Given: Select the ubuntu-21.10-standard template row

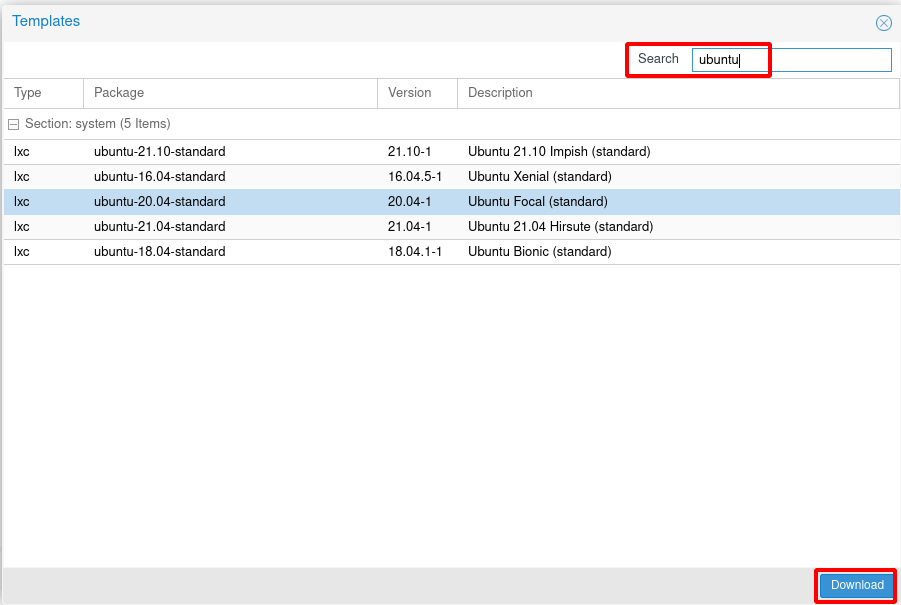Looking at the screenshot, I should (159, 152).
